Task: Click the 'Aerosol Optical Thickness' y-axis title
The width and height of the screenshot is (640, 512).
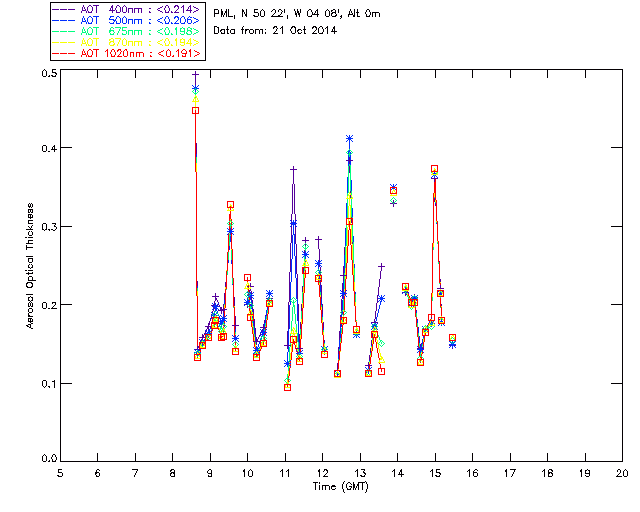Action: [30, 266]
